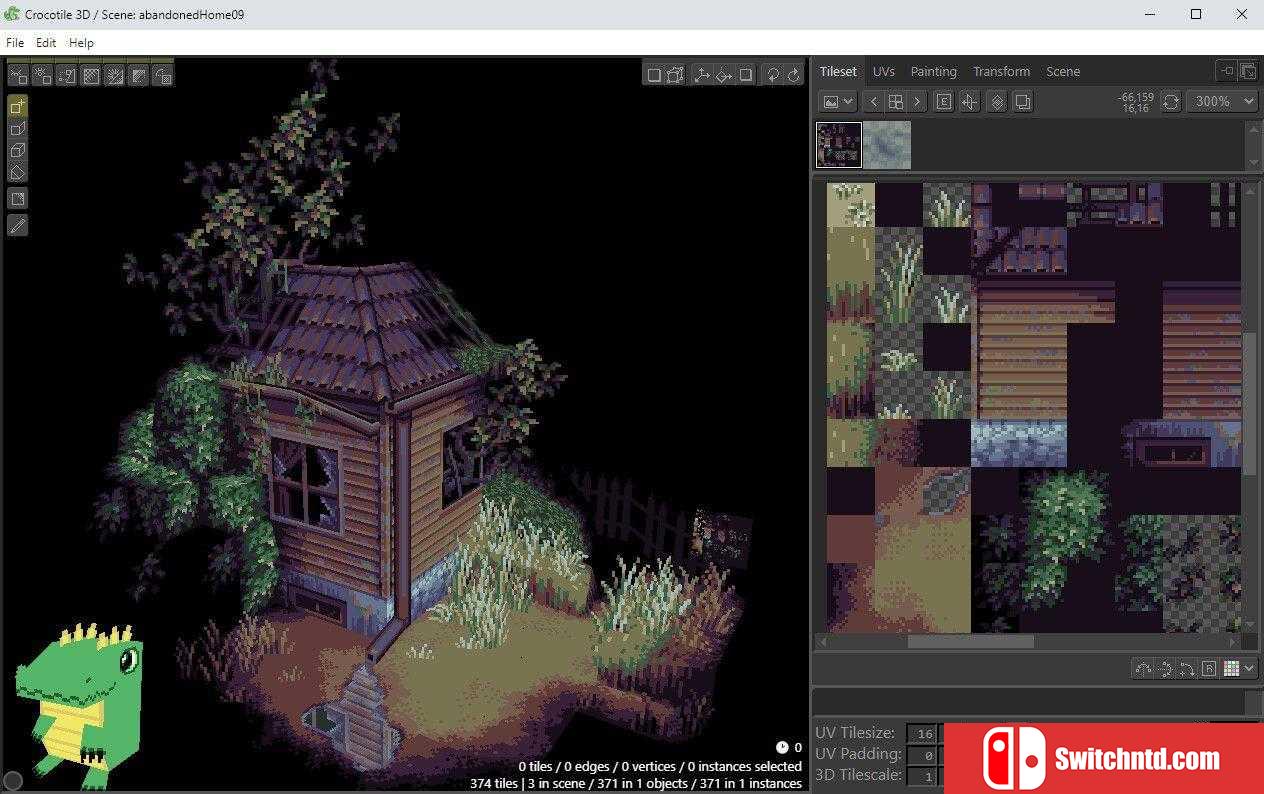1264x794 pixels.
Task: Select the second left-toolbar edit mode tool
Action: tap(18, 128)
